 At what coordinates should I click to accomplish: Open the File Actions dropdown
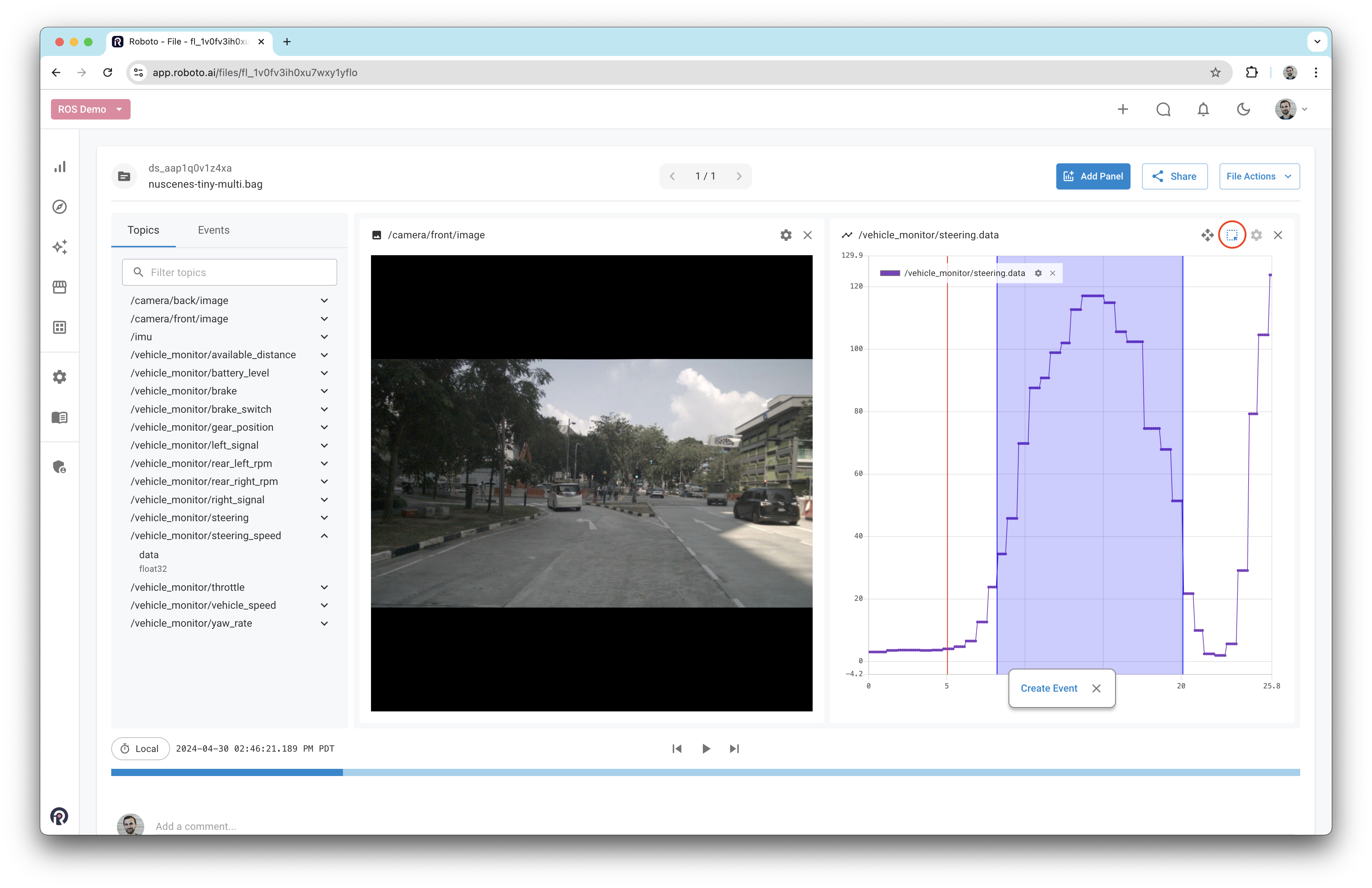(1259, 177)
